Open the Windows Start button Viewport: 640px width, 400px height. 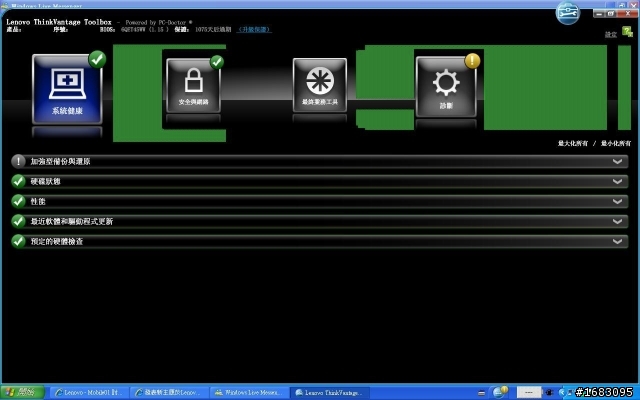pyautogui.click(x=22, y=392)
